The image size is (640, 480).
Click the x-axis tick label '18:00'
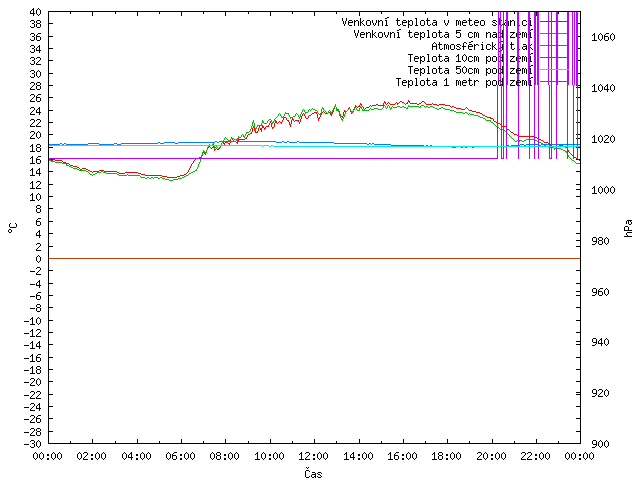[x=447, y=456]
